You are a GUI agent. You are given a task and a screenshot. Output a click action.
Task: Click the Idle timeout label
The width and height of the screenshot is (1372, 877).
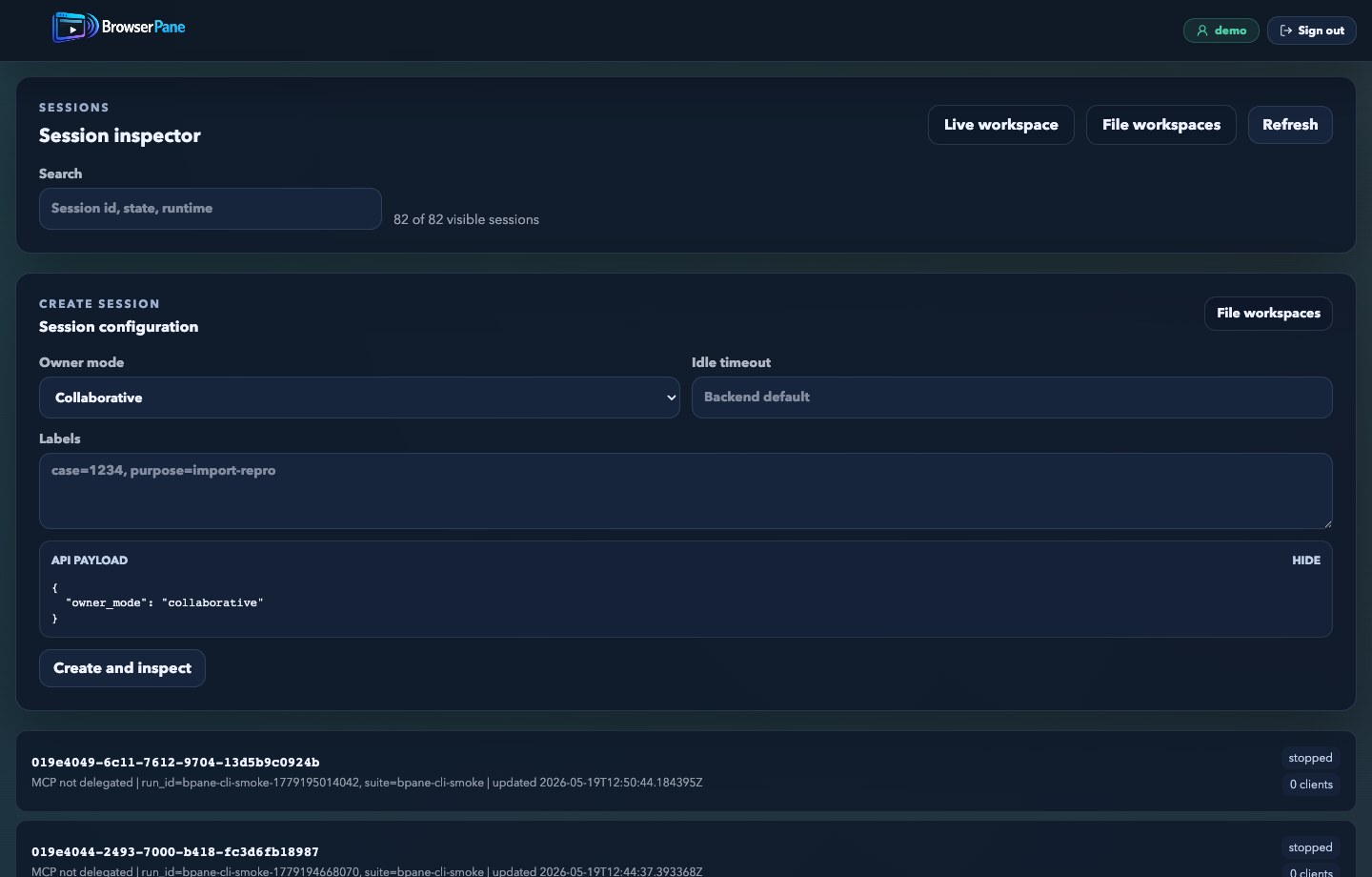pyautogui.click(x=731, y=362)
